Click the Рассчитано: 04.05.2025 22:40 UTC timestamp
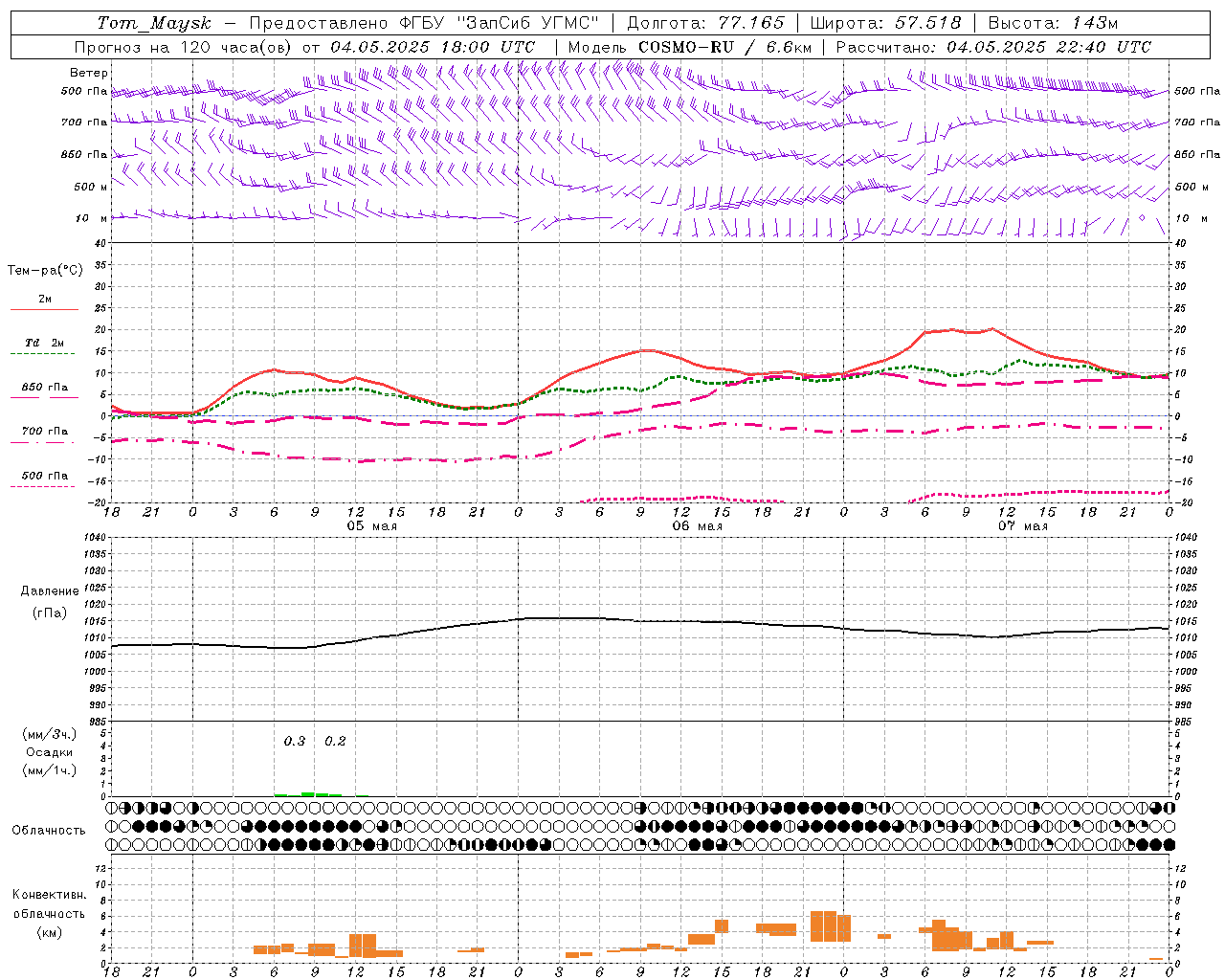 pyautogui.click(x=993, y=47)
